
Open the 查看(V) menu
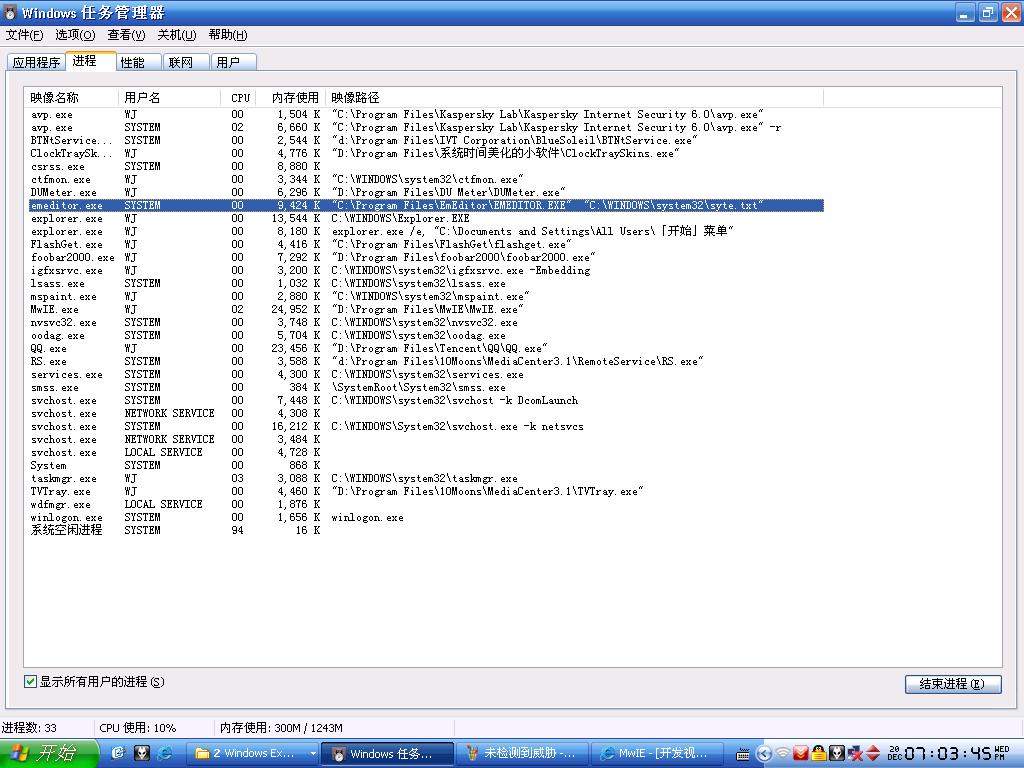click(126, 35)
